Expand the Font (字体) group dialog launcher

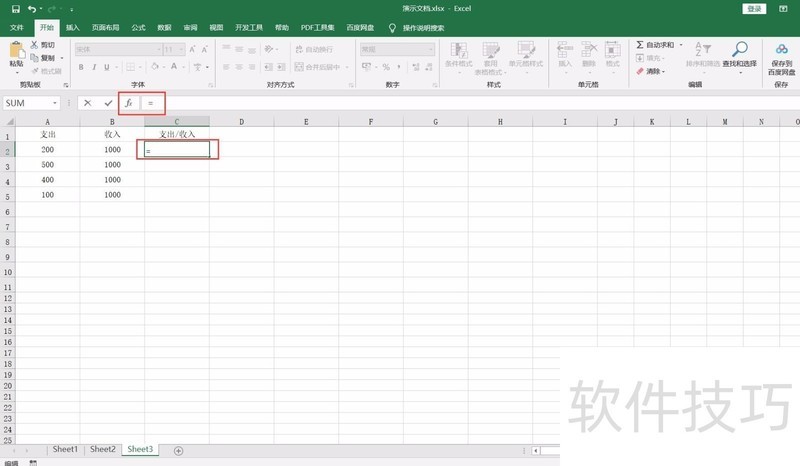point(211,85)
